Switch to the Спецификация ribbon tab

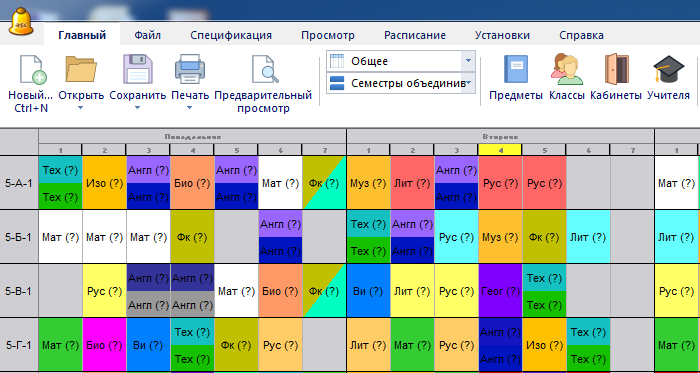point(231,35)
